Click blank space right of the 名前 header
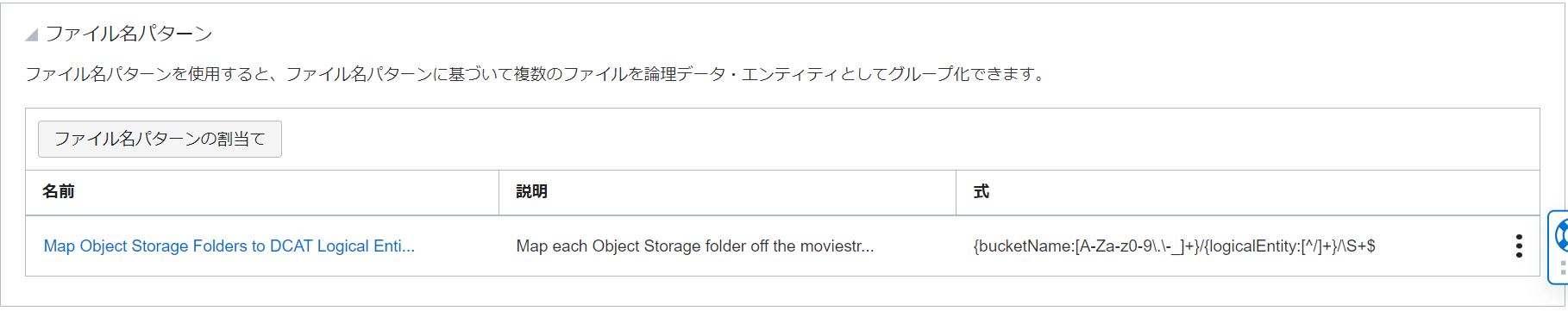Screen dimensions: 1568x311 (285, 191)
